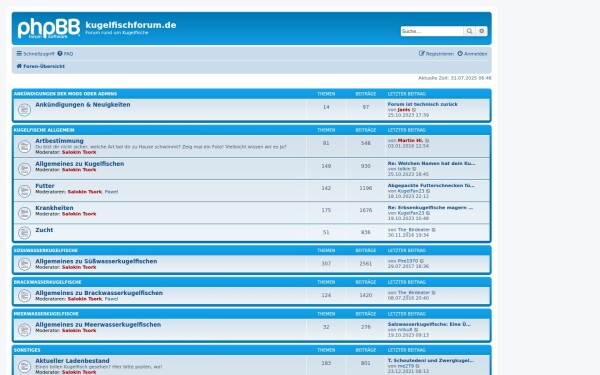Open moderator Pawel in Brackwasserkugelfischen row
This screenshot has height=375, width=600.
(x=111, y=299)
